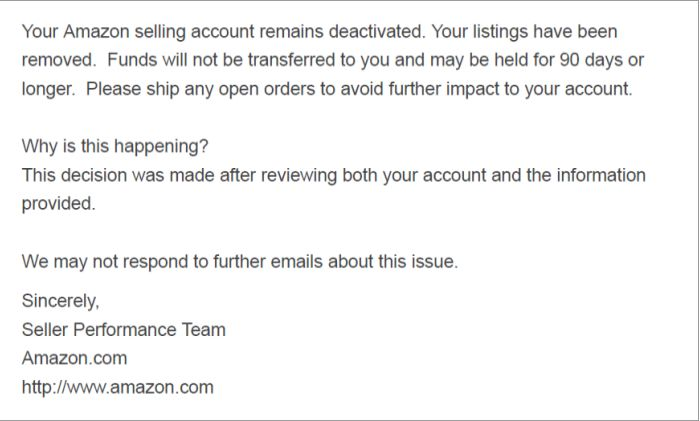Click the http://www.amazon.com URL text
700x421 pixels.
pos(117,387)
